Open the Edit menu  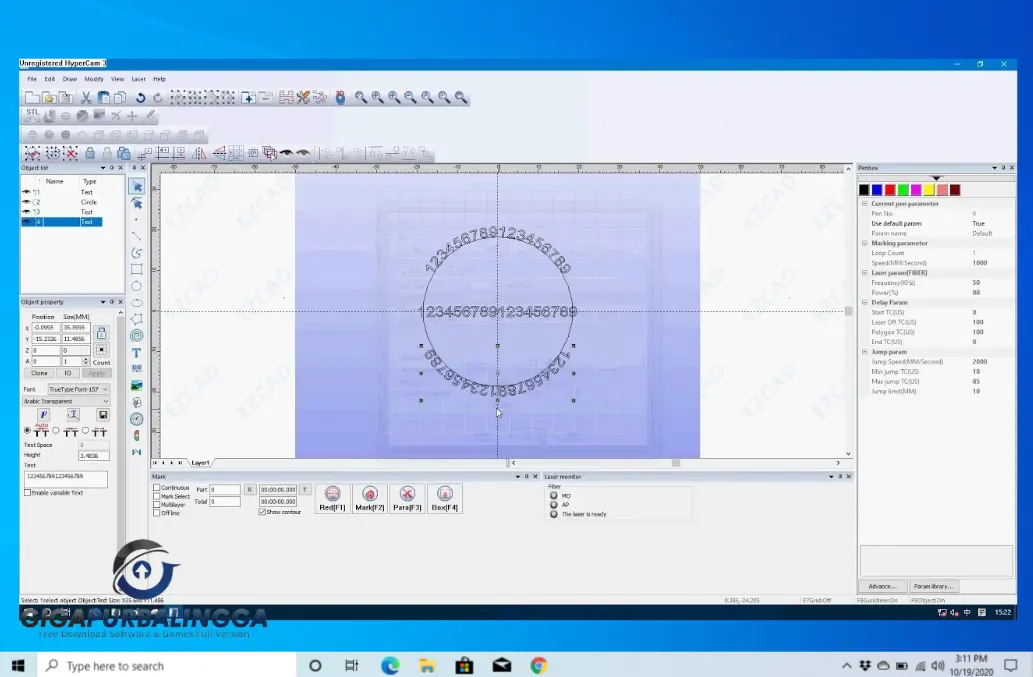[x=49, y=79]
